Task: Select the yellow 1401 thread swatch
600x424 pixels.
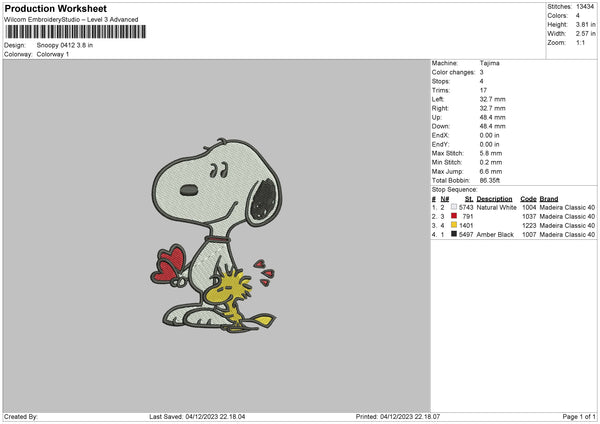Action: tap(453, 226)
